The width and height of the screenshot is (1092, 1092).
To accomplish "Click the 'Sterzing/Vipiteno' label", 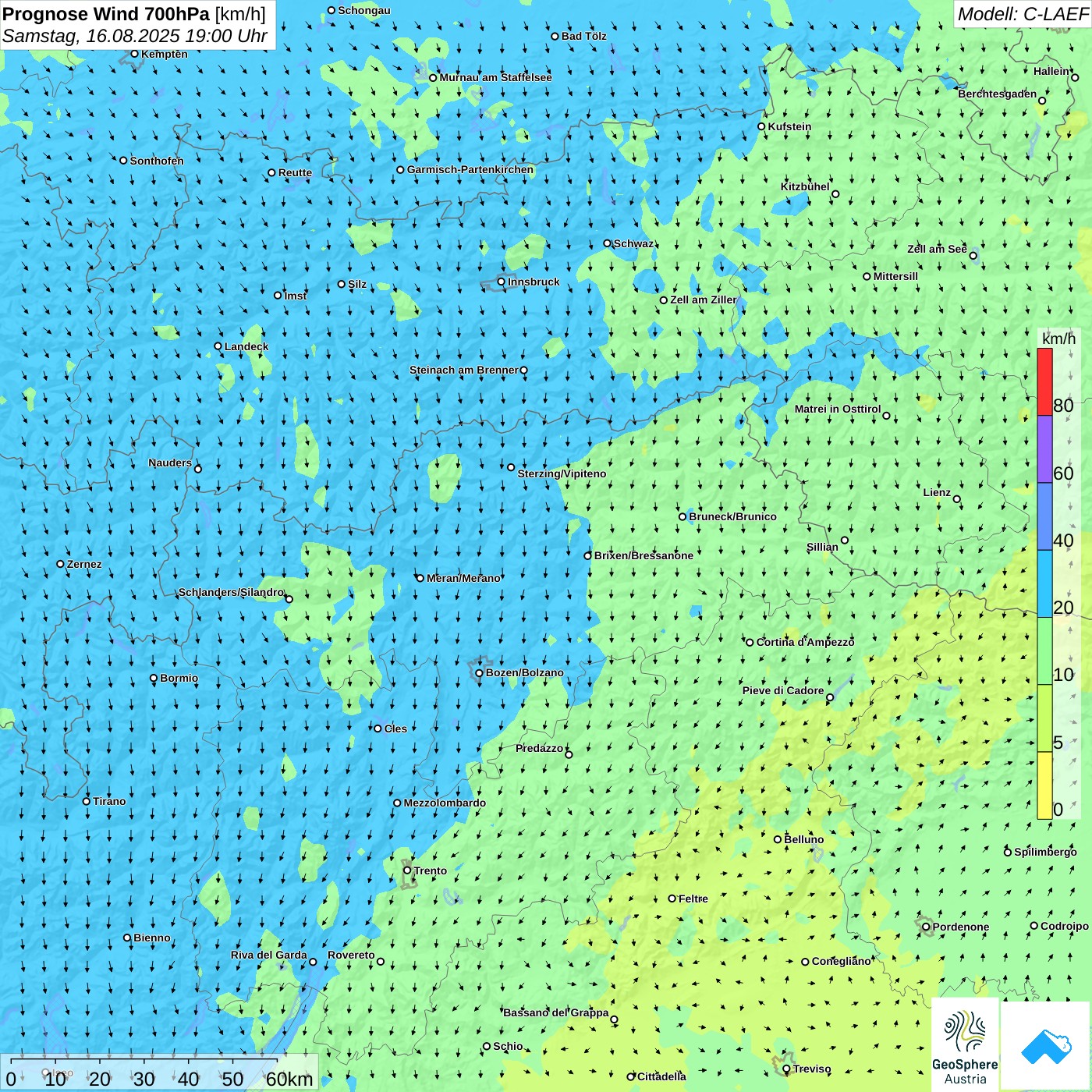I will point(562,473).
